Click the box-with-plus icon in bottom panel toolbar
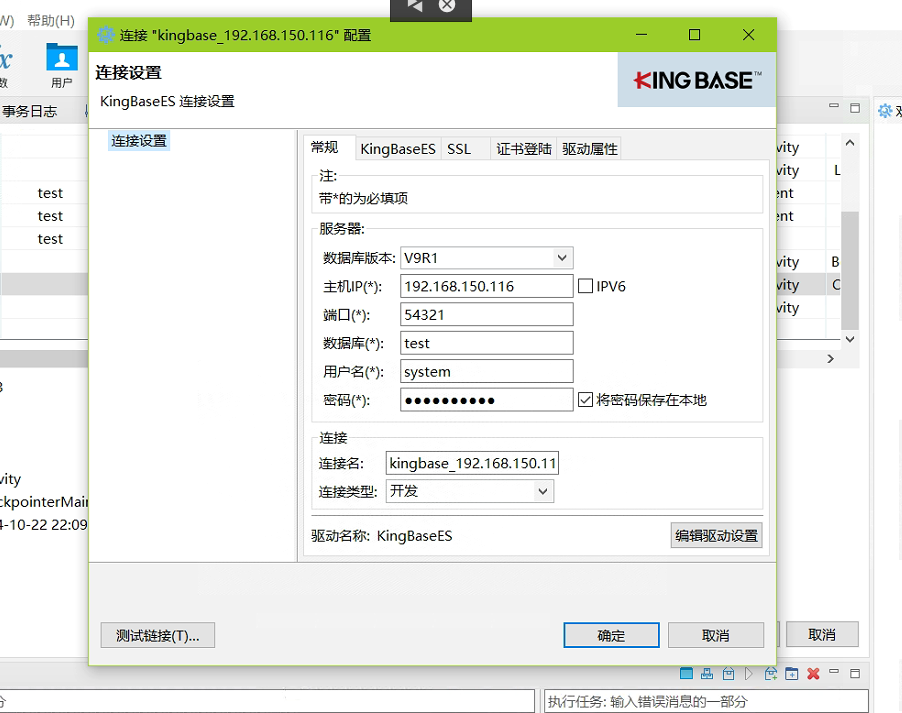This screenshot has width=902, height=713. click(771, 674)
